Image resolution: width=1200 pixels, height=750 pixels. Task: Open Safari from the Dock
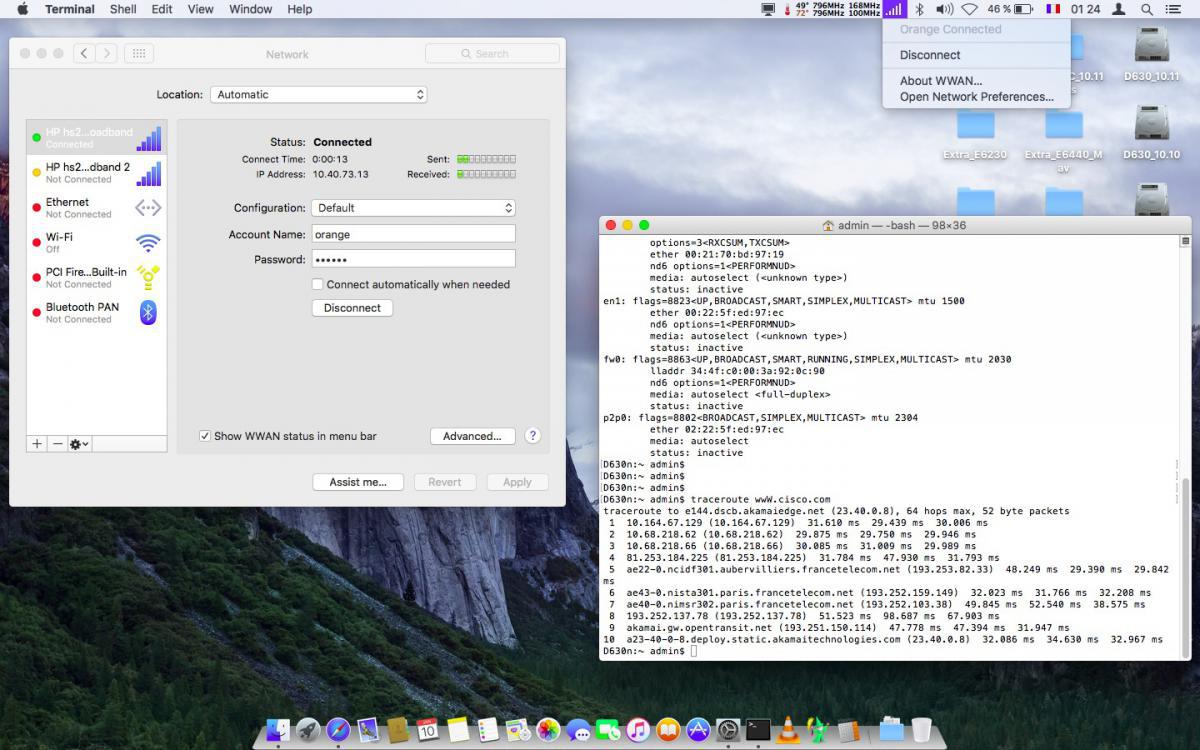pos(338,729)
